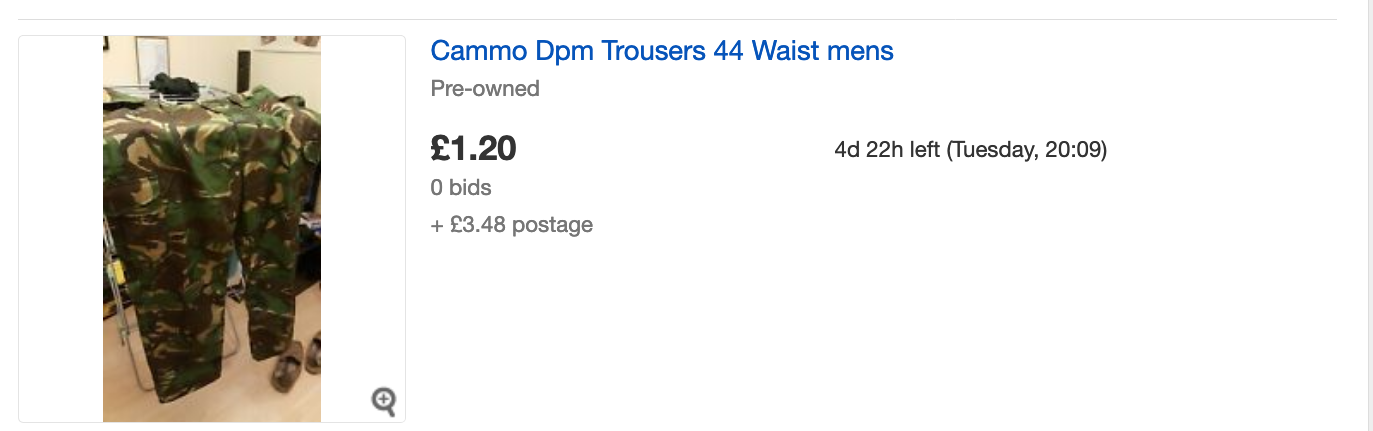Click white margin left of trousers photo
Image resolution: width=1373 pixels, height=431 pixels.
pyautogui.click(x=61, y=229)
